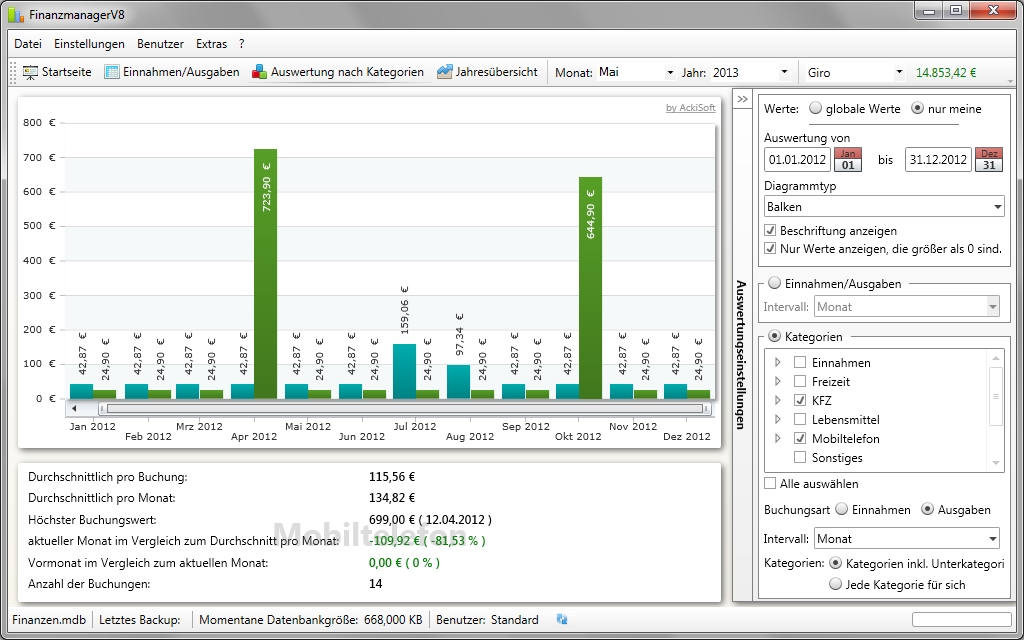
Task: Open the ? help menu
Action: click(x=242, y=44)
